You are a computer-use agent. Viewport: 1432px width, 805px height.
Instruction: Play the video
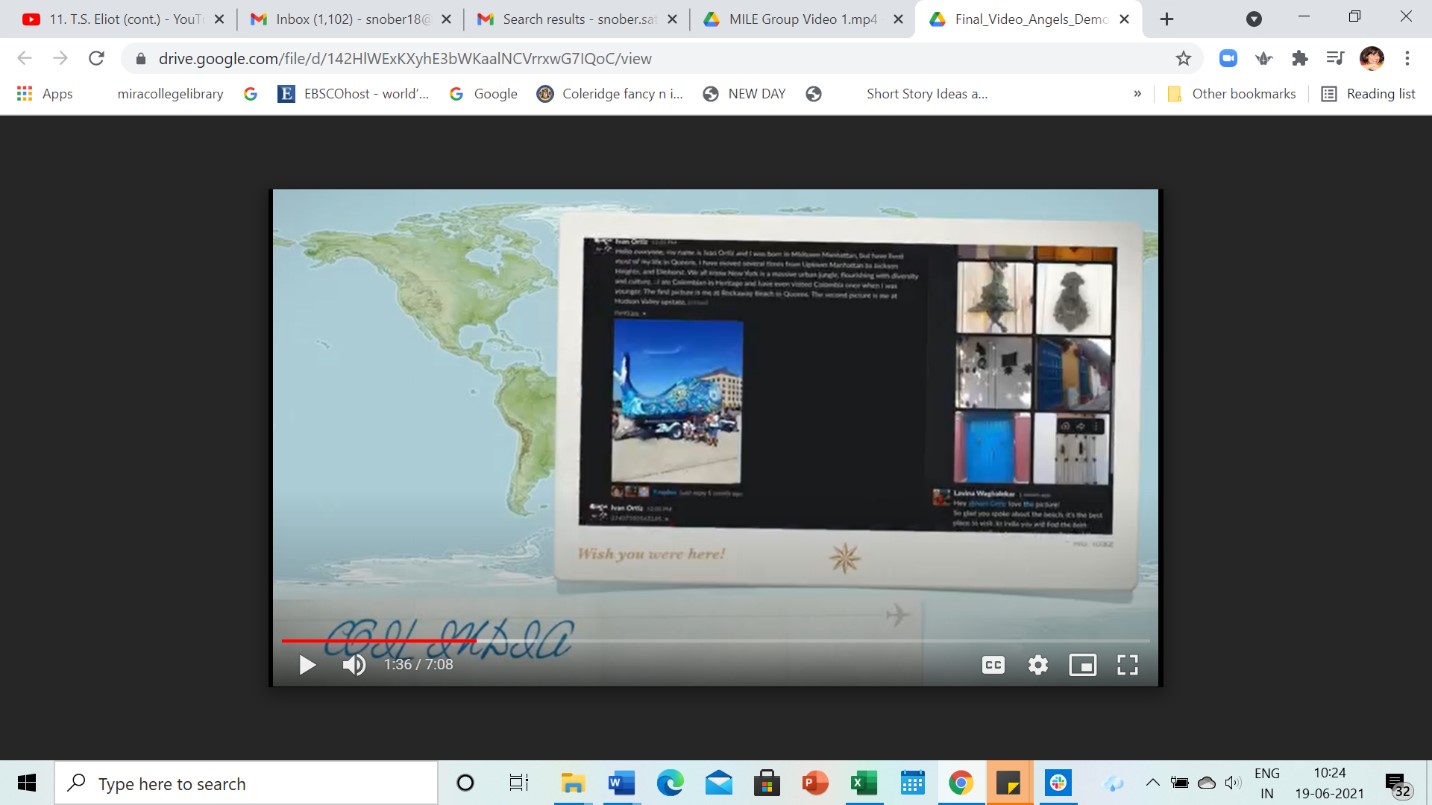pyautogui.click(x=307, y=665)
